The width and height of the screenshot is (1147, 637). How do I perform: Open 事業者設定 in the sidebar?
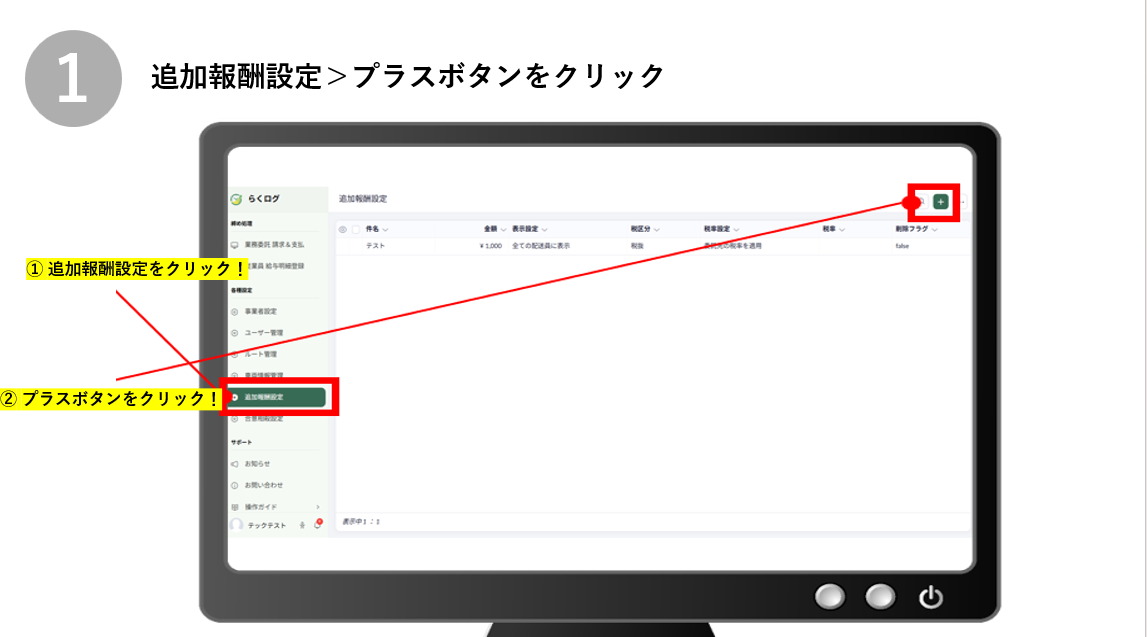[x=260, y=311]
